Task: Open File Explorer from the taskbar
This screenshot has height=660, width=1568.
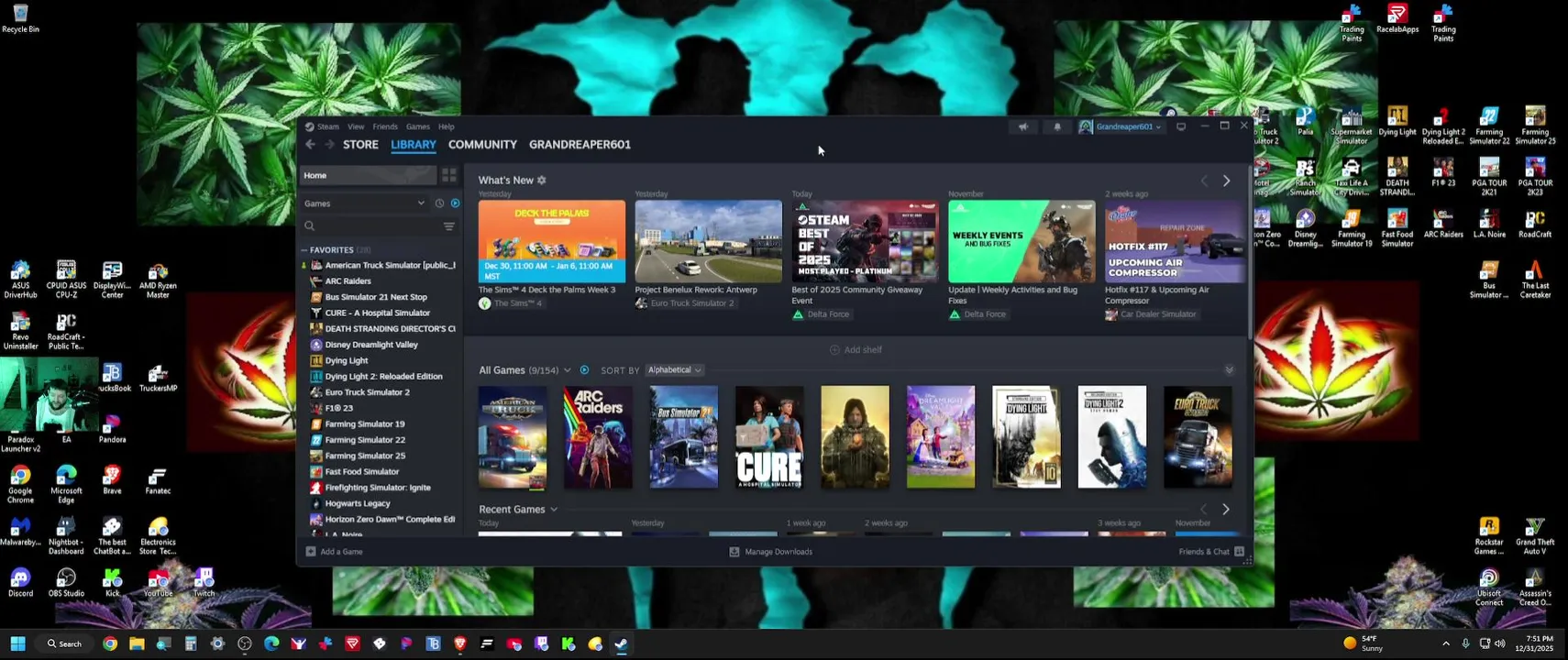Action: point(137,644)
